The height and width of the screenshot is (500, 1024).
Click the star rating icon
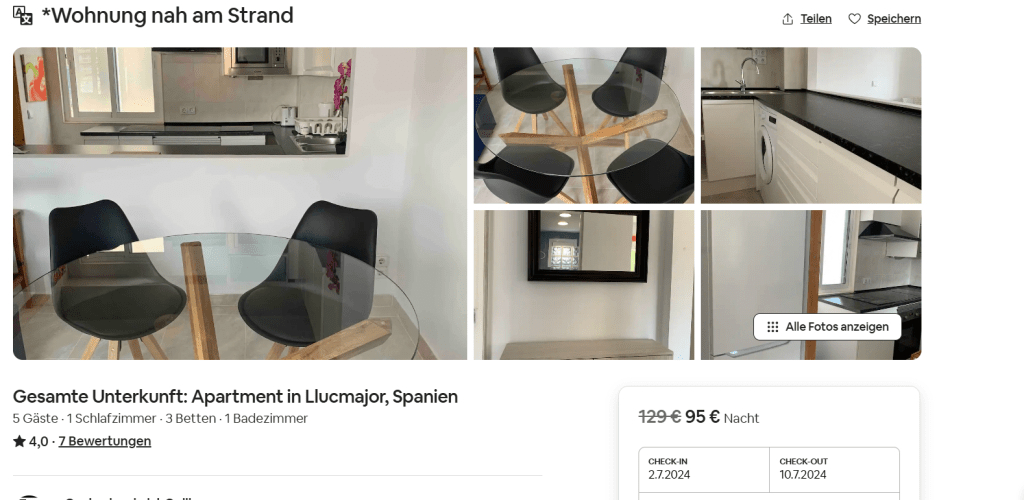[20, 441]
